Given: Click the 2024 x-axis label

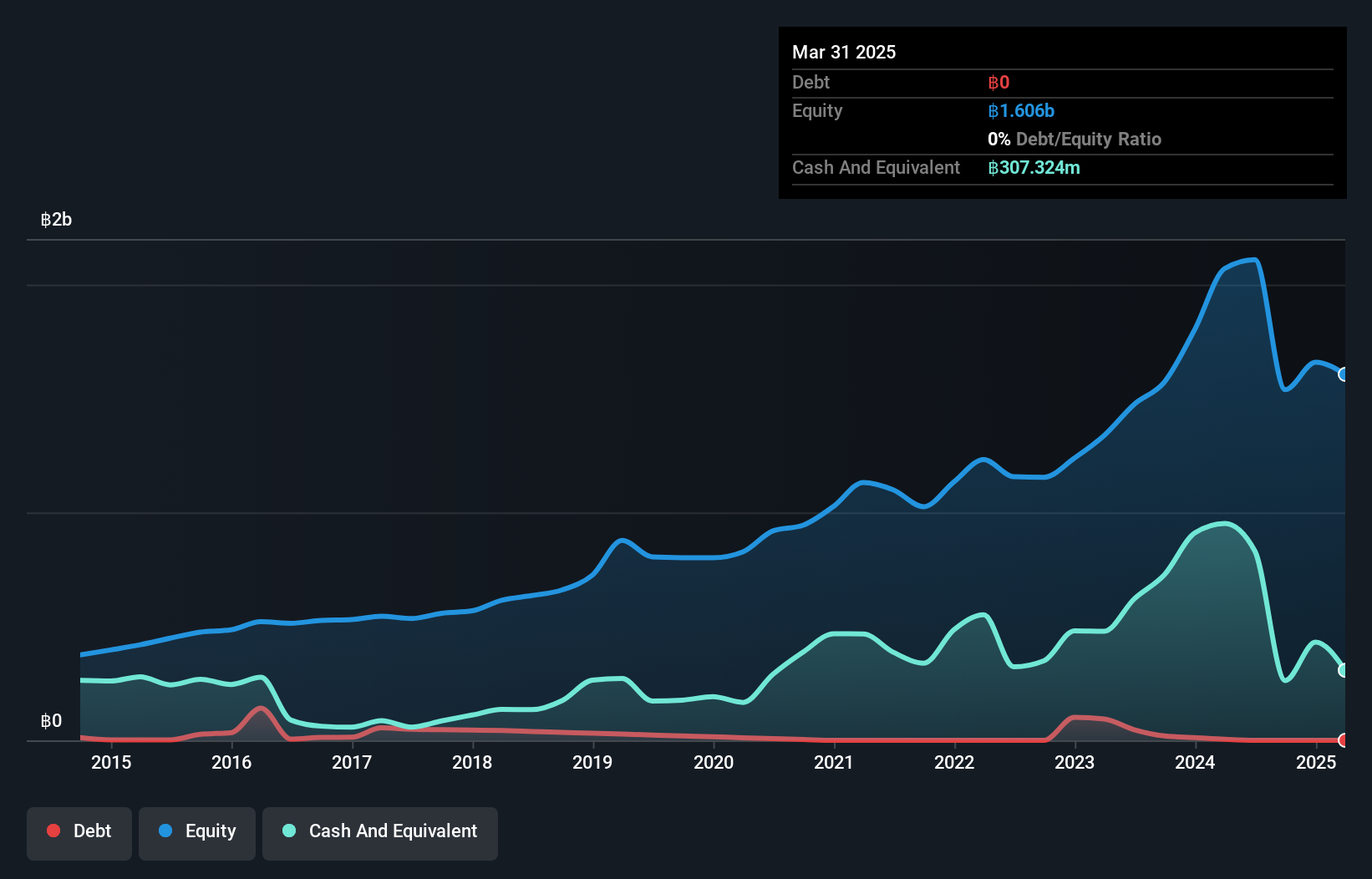Looking at the screenshot, I should click(x=1195, y=762).
